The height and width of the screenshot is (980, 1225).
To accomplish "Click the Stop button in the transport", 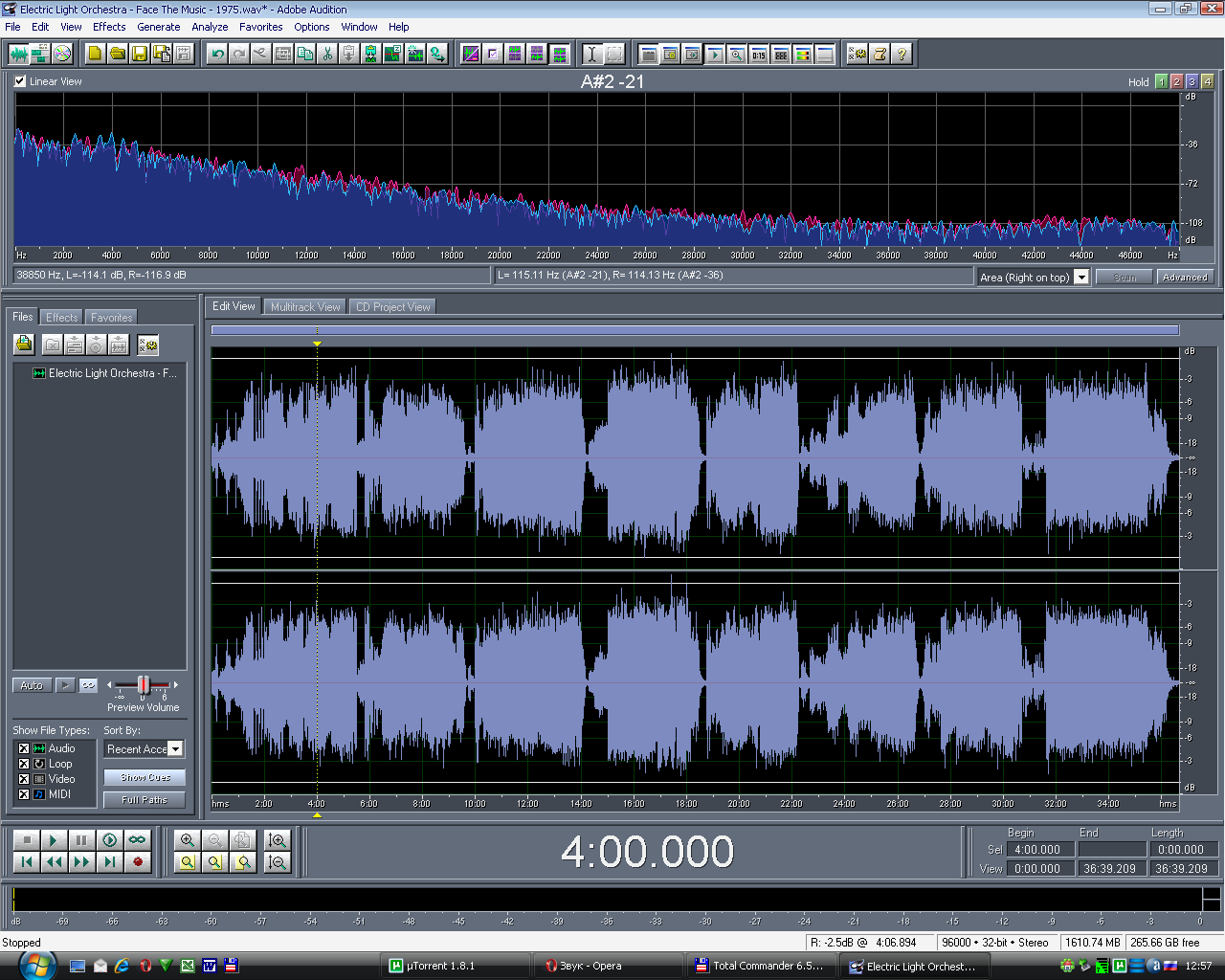I will click(x=27, y=840).
